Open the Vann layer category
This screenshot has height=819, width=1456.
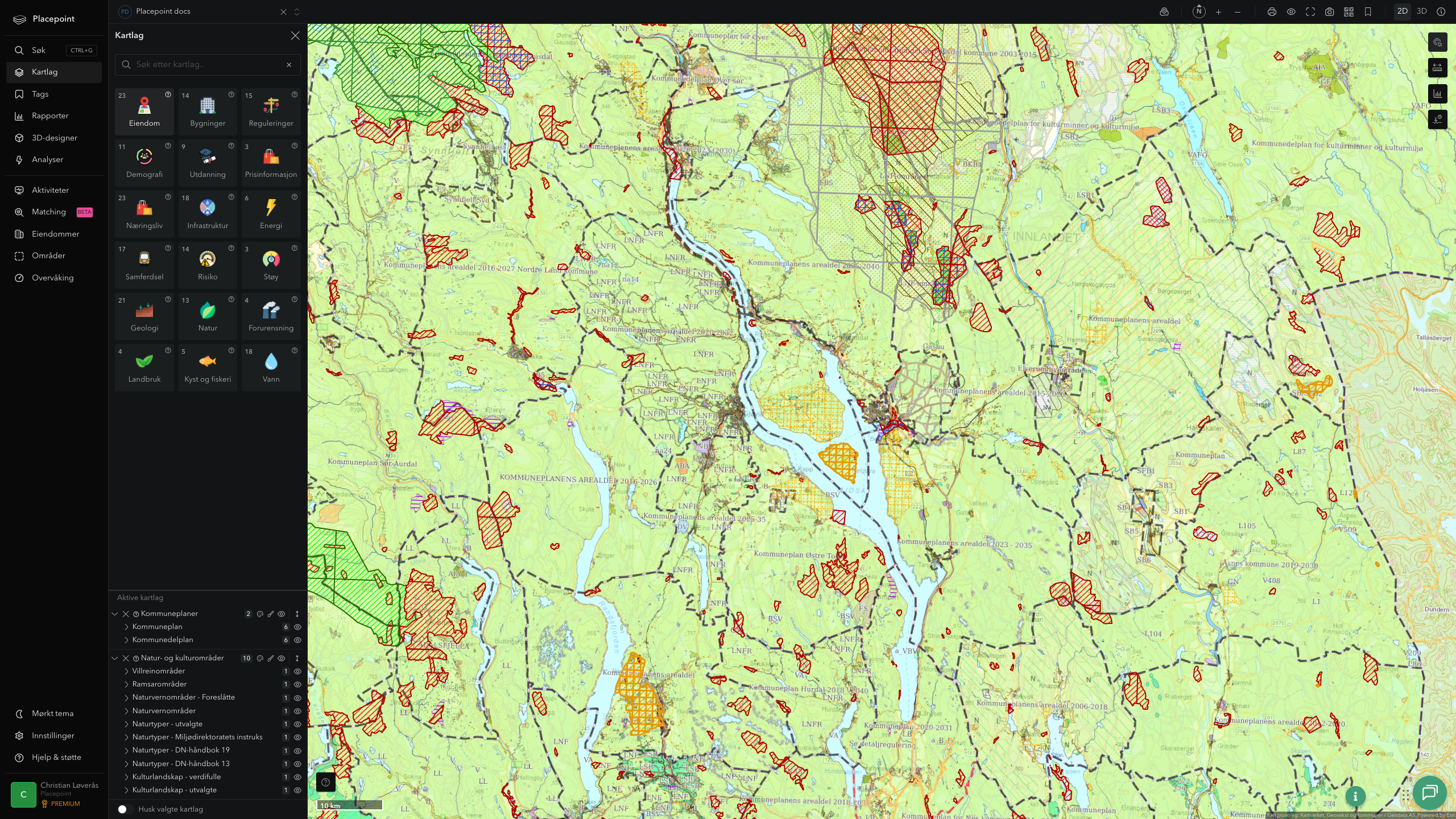pos(271,367)
